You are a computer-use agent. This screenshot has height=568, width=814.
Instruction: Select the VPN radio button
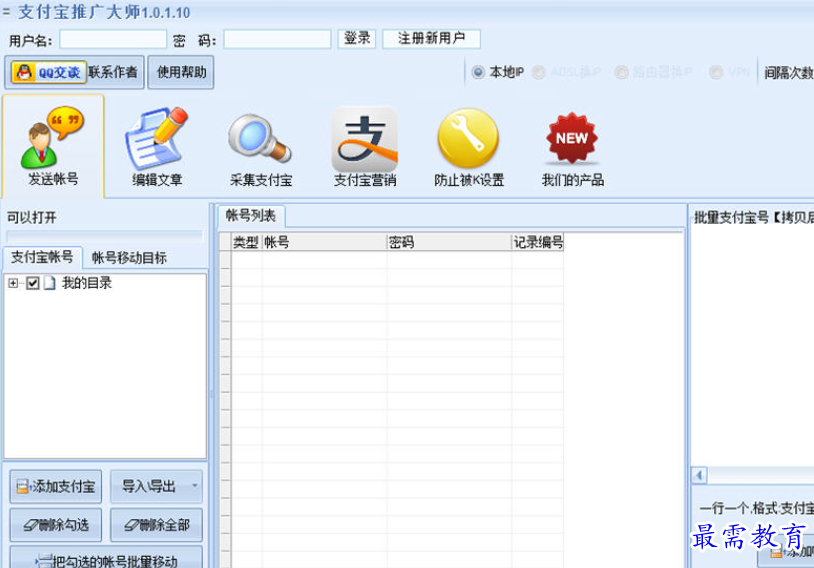tap(716, 72)
